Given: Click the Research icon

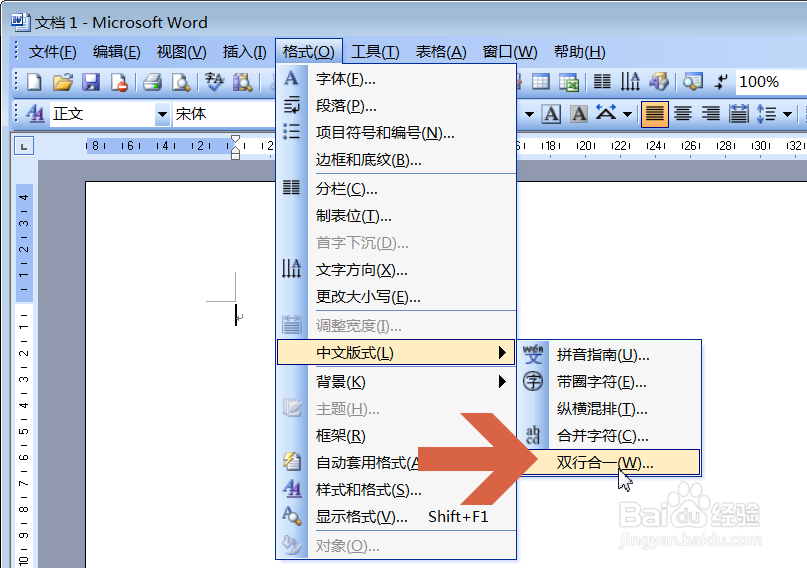Looking at the screenshot, I should [242, 82].
